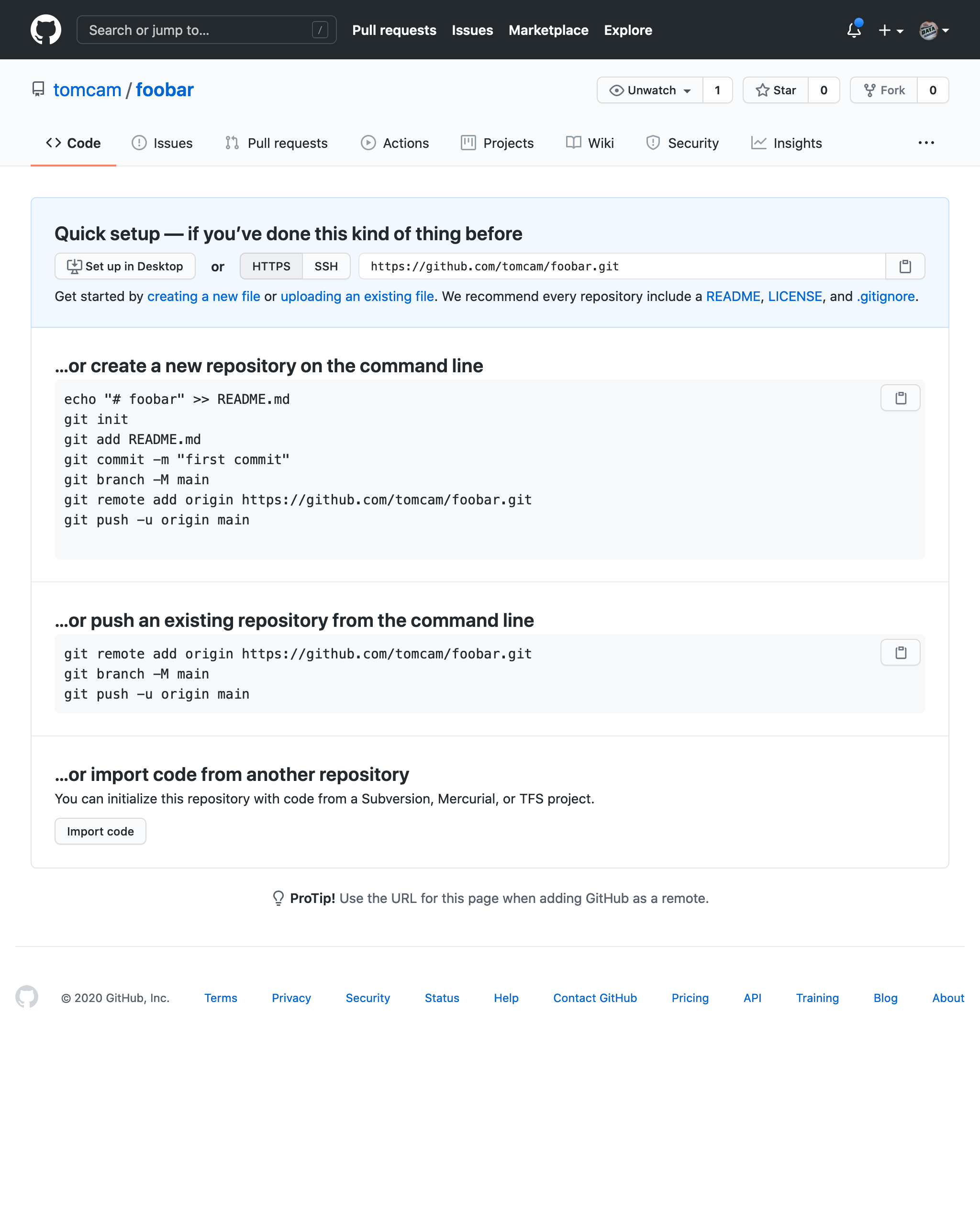Open the more options ellipsis on the tab bar
The image size is (980, 1225).
click(x=926, y=143)
